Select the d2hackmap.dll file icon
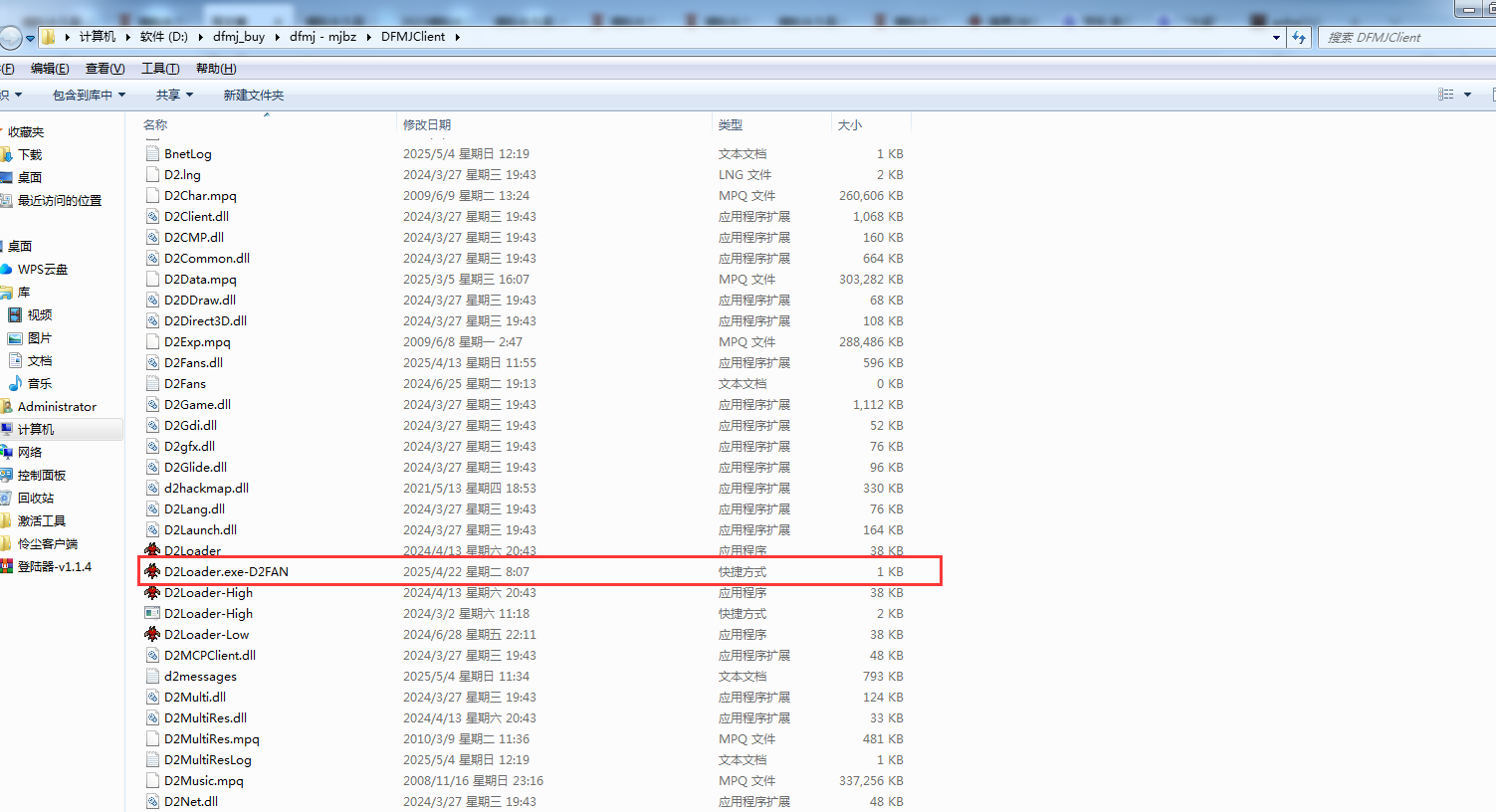 tap(152, 488)
